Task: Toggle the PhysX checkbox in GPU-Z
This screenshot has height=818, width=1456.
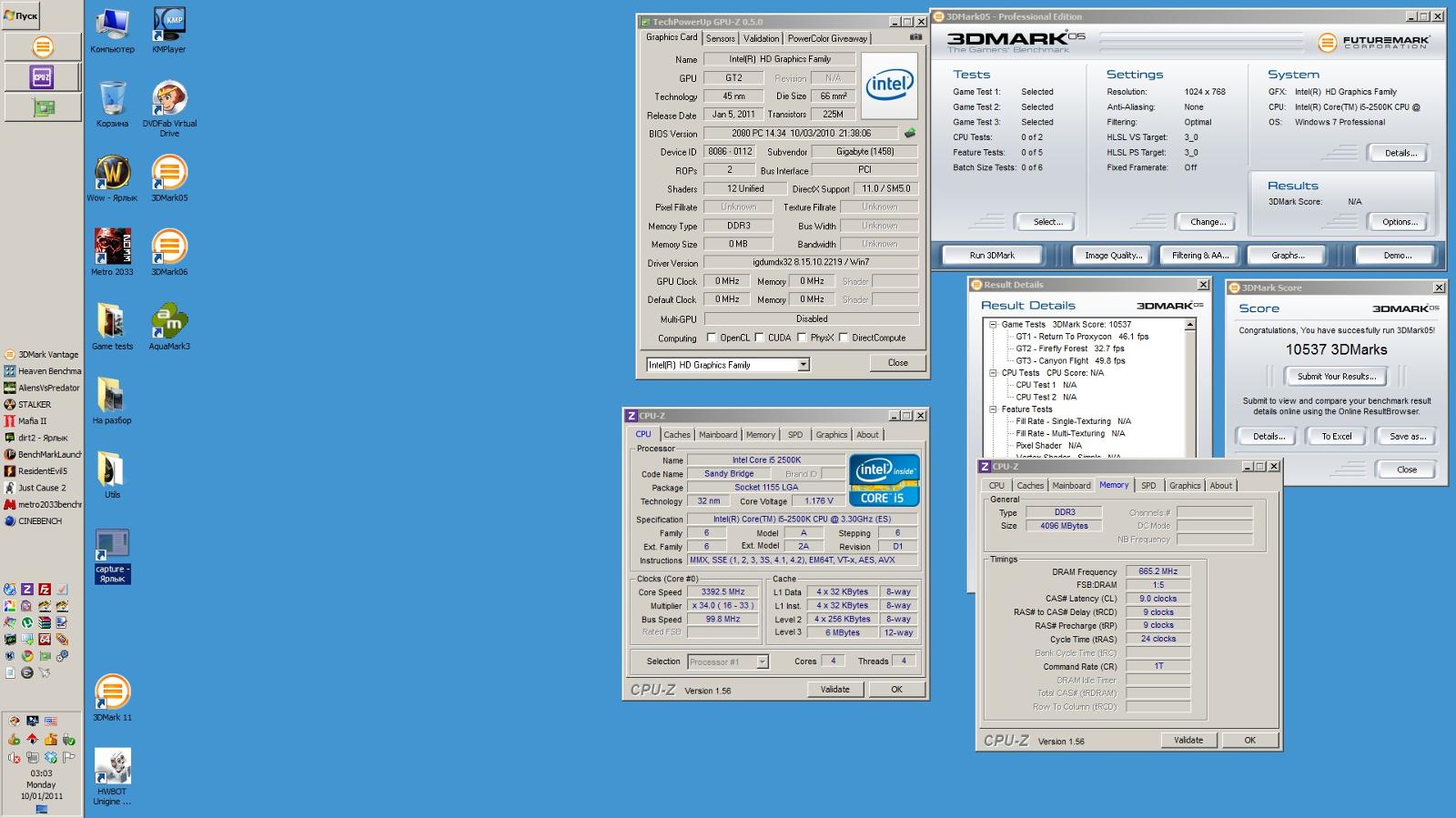Action: pos(802,338)
